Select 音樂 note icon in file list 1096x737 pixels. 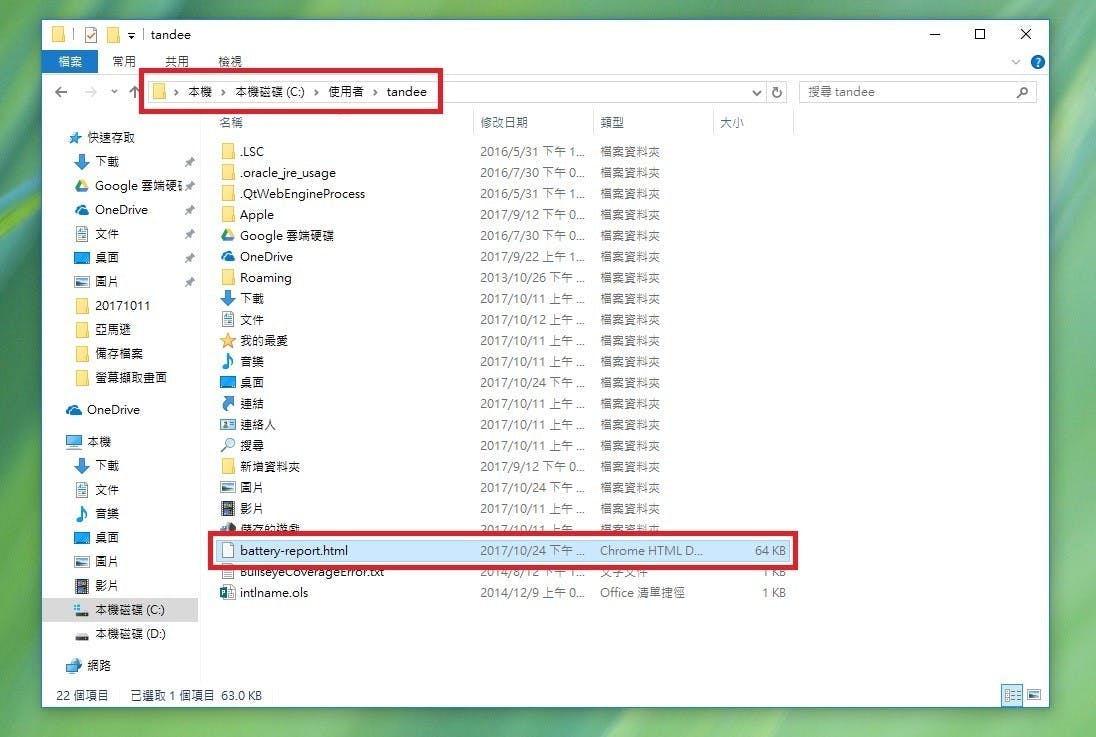point(228,361)
